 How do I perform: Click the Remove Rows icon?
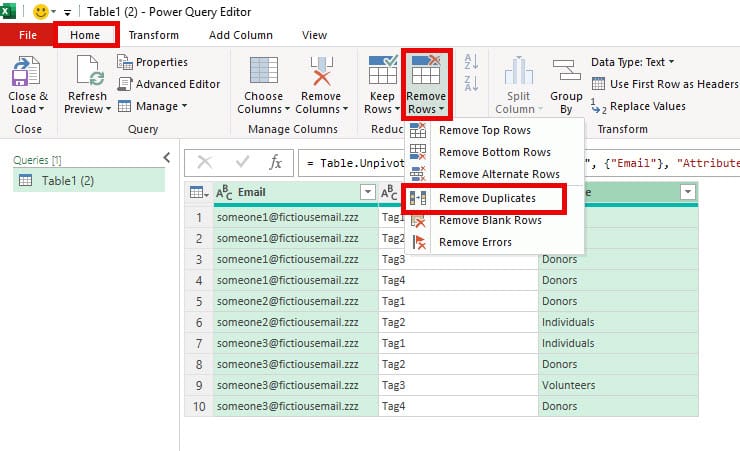tap(426, 71)
